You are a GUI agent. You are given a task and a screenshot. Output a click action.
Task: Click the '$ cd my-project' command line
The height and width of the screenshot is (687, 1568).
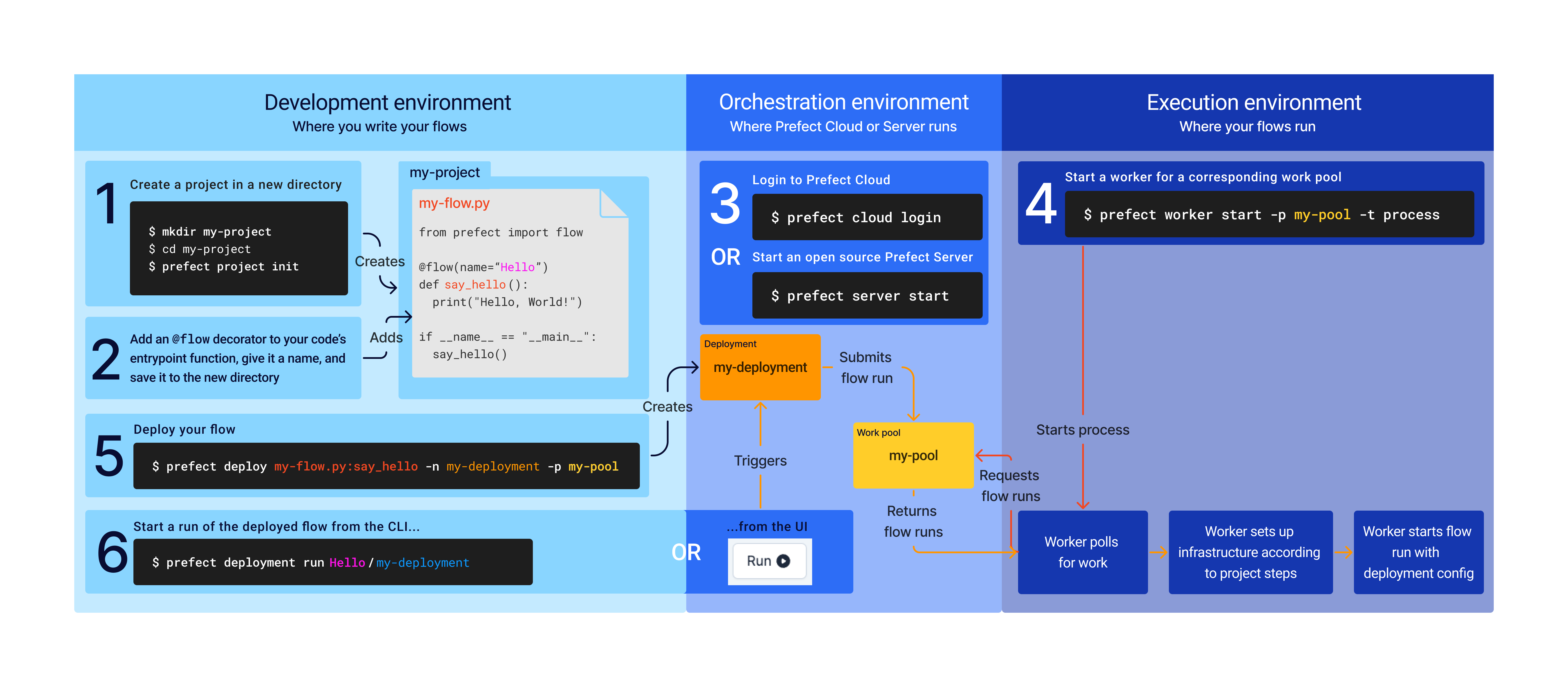(x=200, y=249)
